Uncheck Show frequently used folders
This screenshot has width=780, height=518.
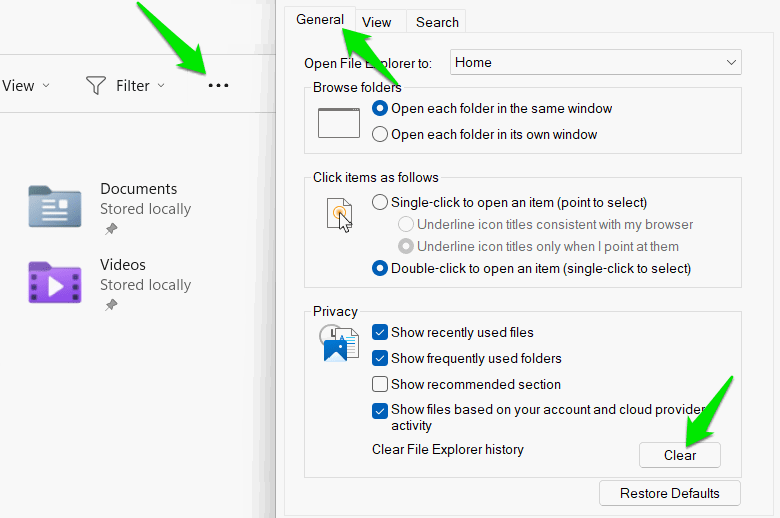380,358
